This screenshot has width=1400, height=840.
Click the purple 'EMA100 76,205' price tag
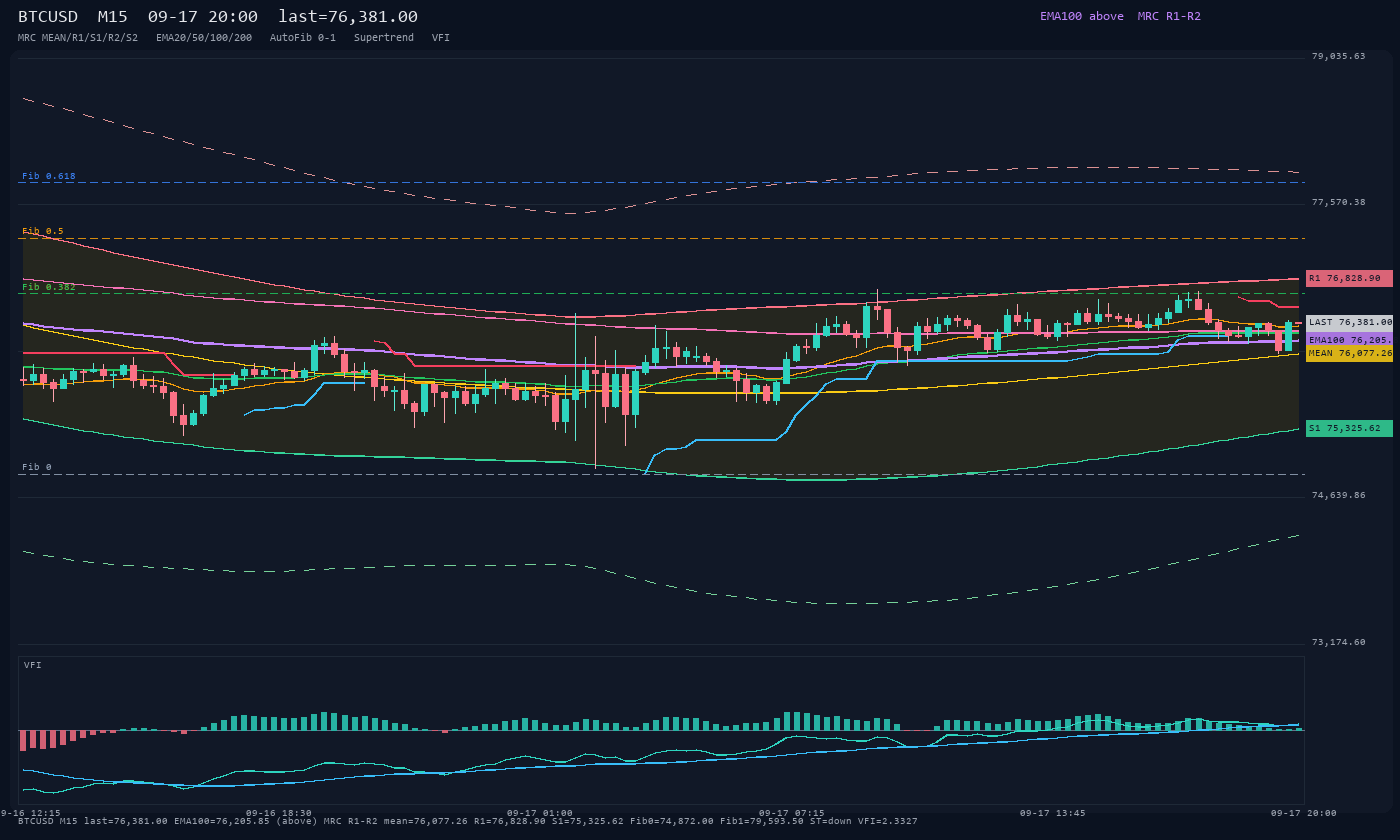[x=1349, y=339]
